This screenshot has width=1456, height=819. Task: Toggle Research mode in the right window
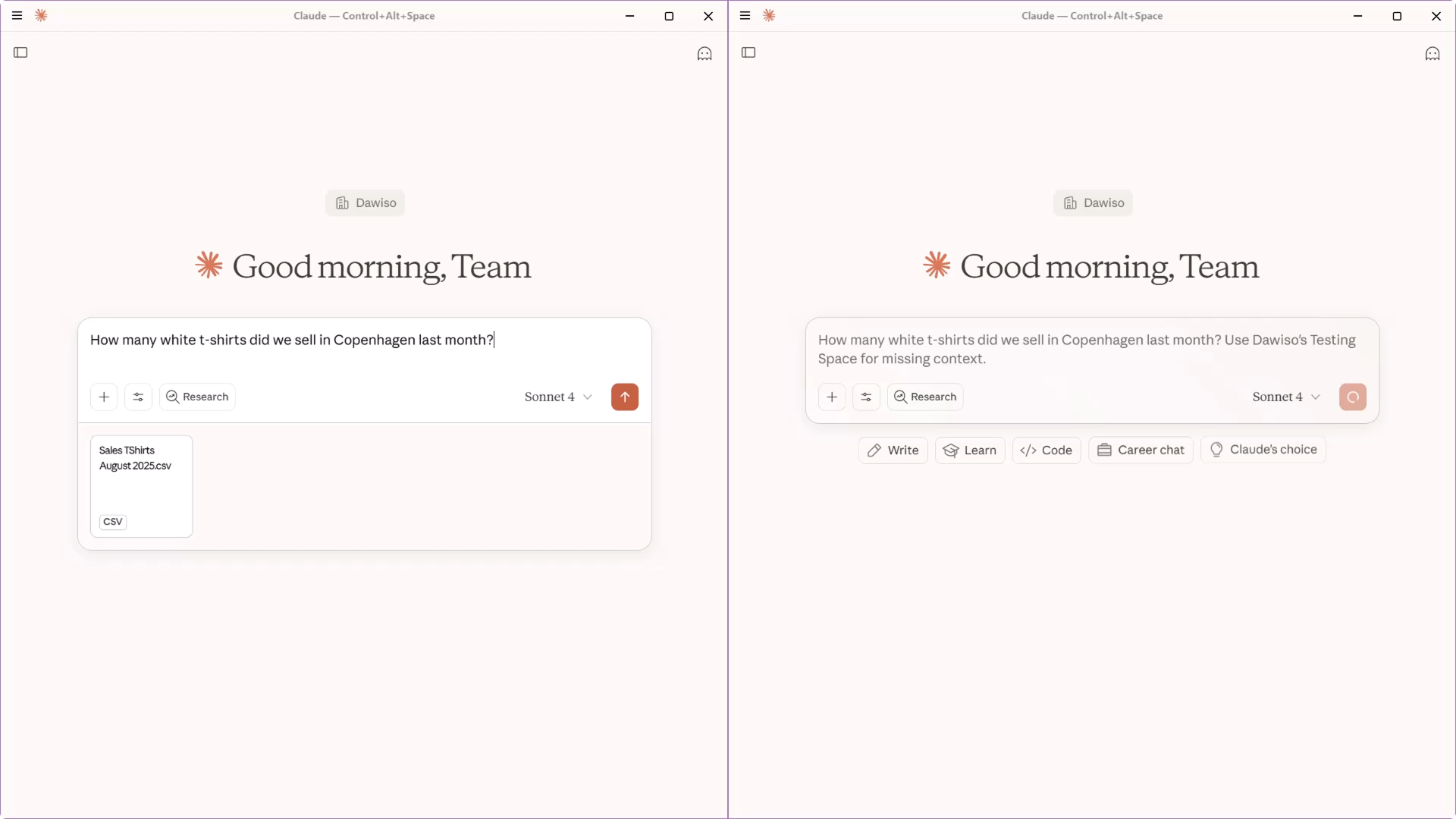pos(924,397)
